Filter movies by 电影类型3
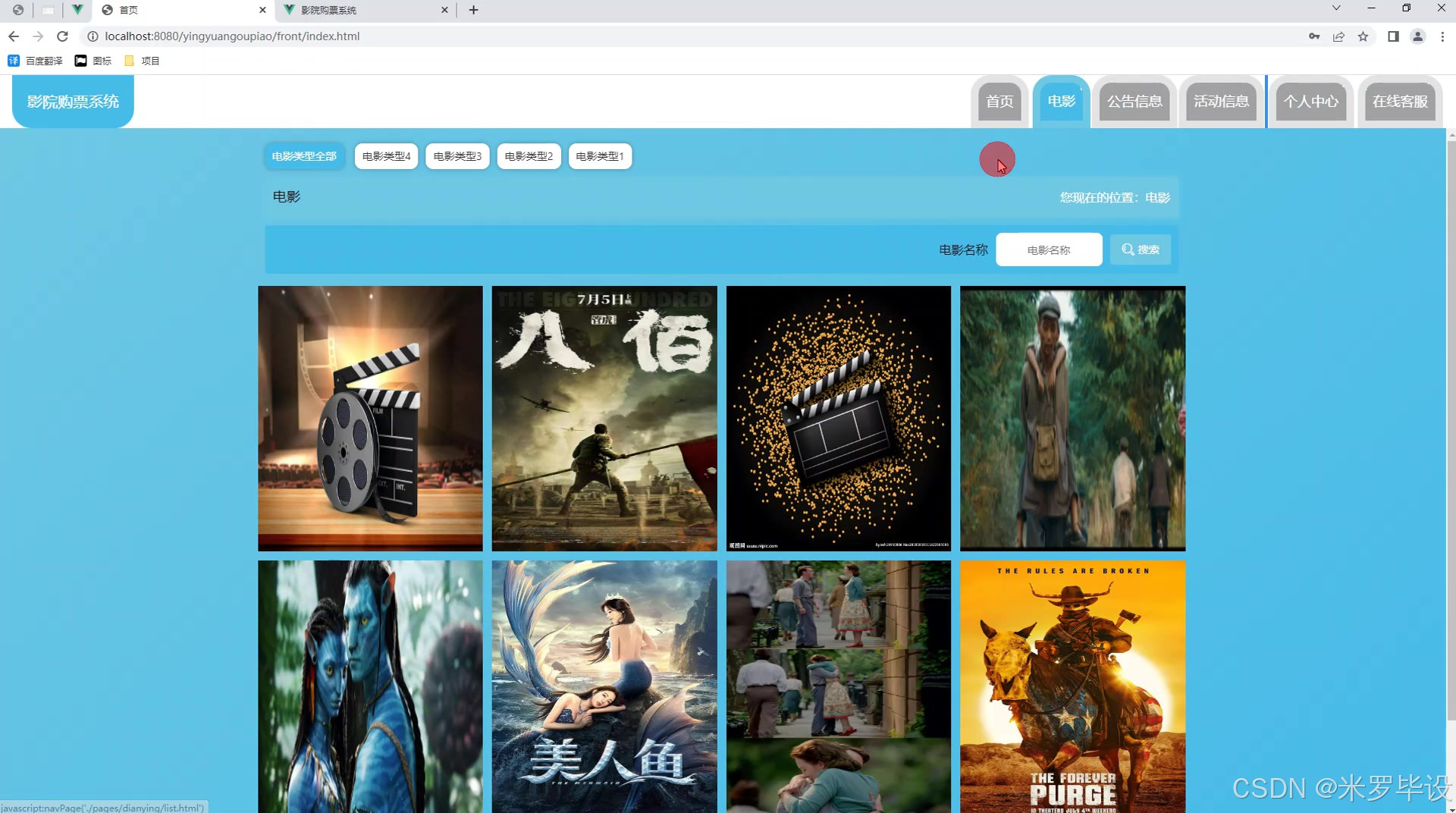This screenshot has height=813, width=1456. point(457,156)
